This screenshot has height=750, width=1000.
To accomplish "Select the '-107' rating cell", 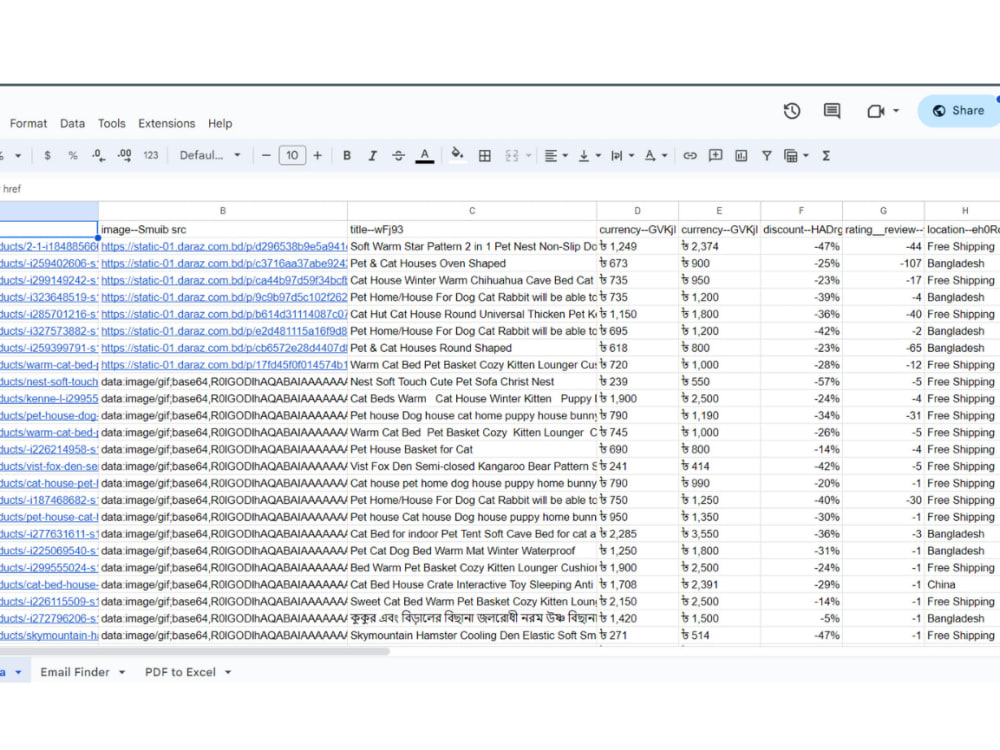I will point(883,263).
